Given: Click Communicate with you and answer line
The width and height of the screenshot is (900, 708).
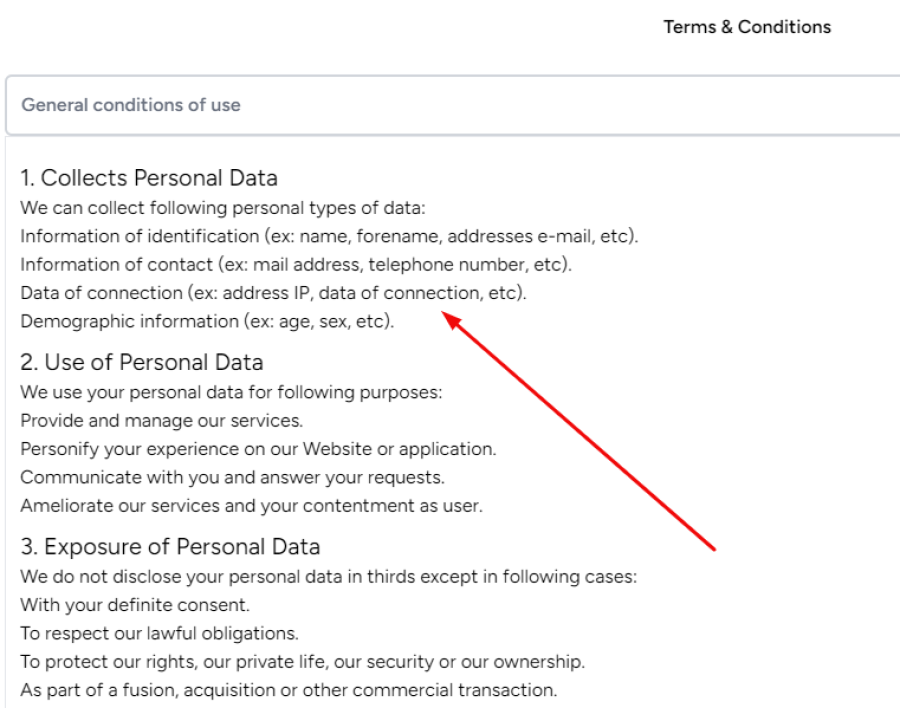Looking at the screenshot, I should coord(232,477).
